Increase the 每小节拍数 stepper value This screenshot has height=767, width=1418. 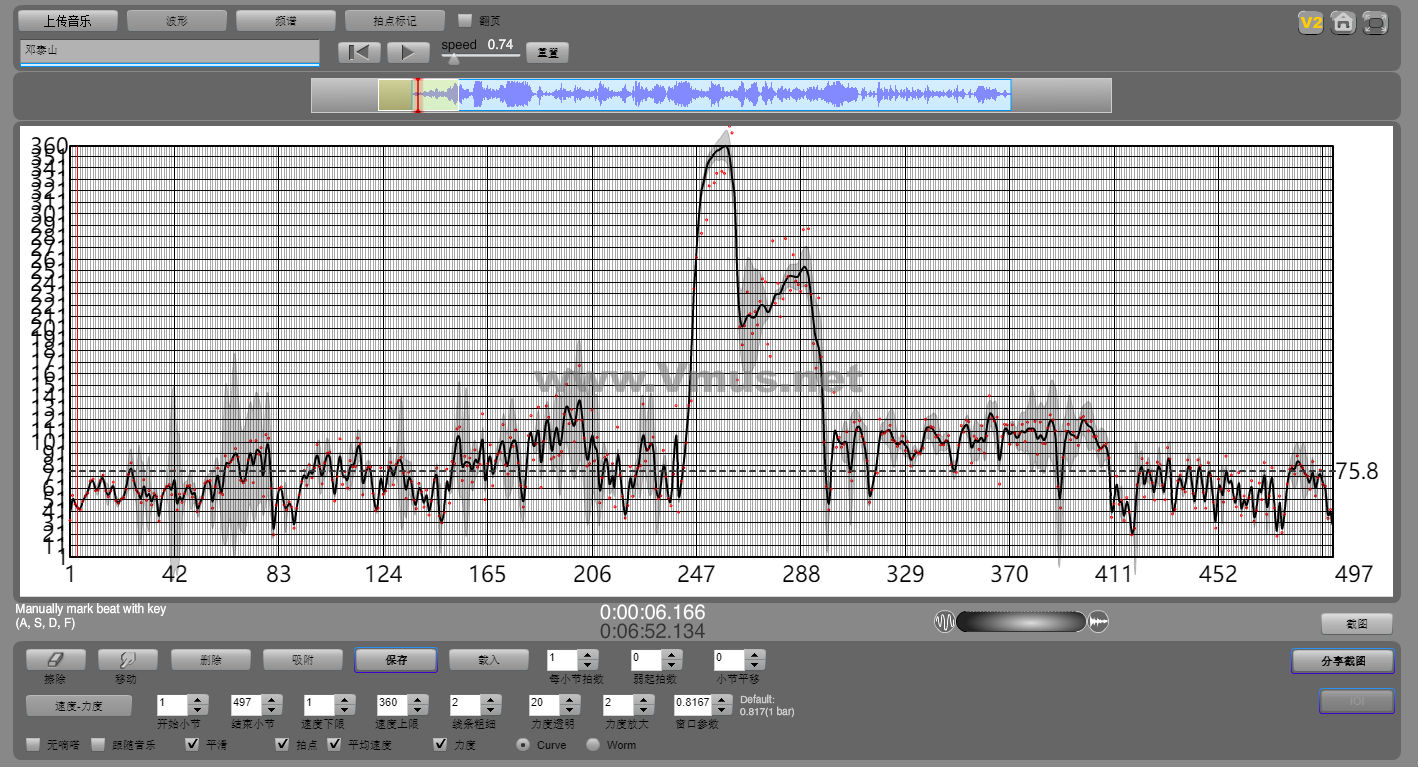[x=588, y=654]
